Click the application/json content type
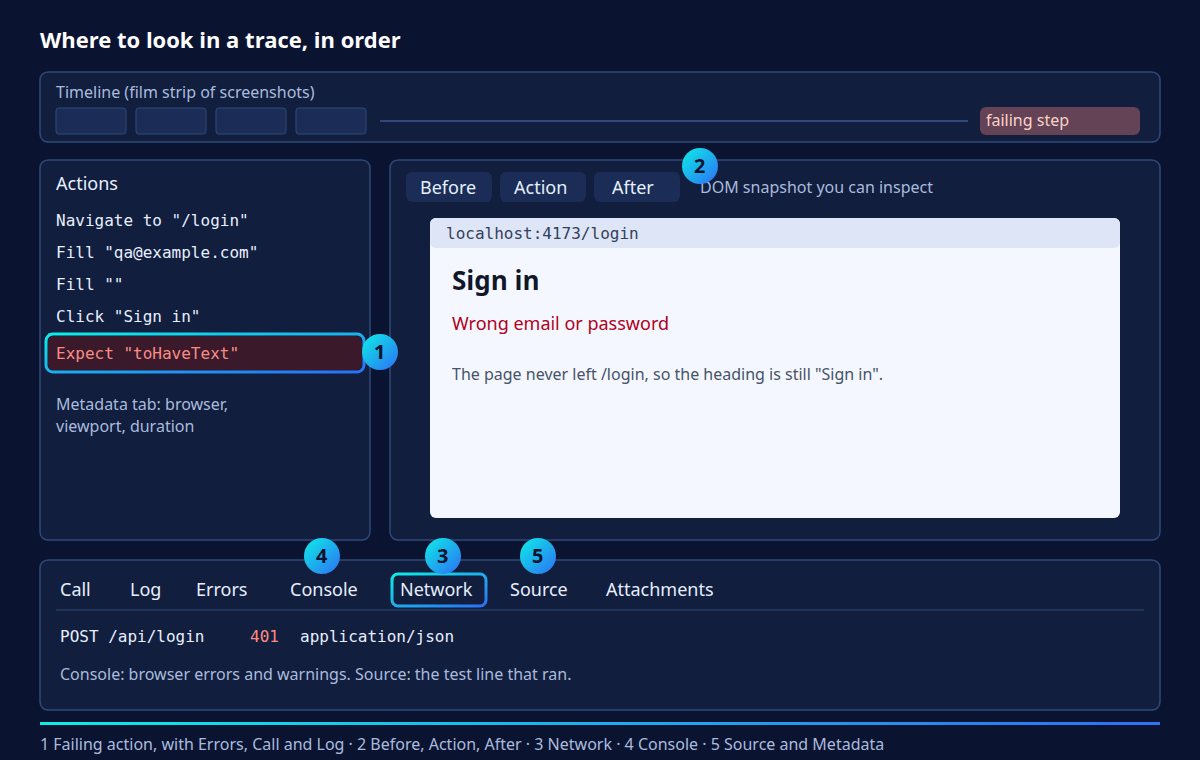Screen dimensions: 1200x760 click(x=377, y=636)
